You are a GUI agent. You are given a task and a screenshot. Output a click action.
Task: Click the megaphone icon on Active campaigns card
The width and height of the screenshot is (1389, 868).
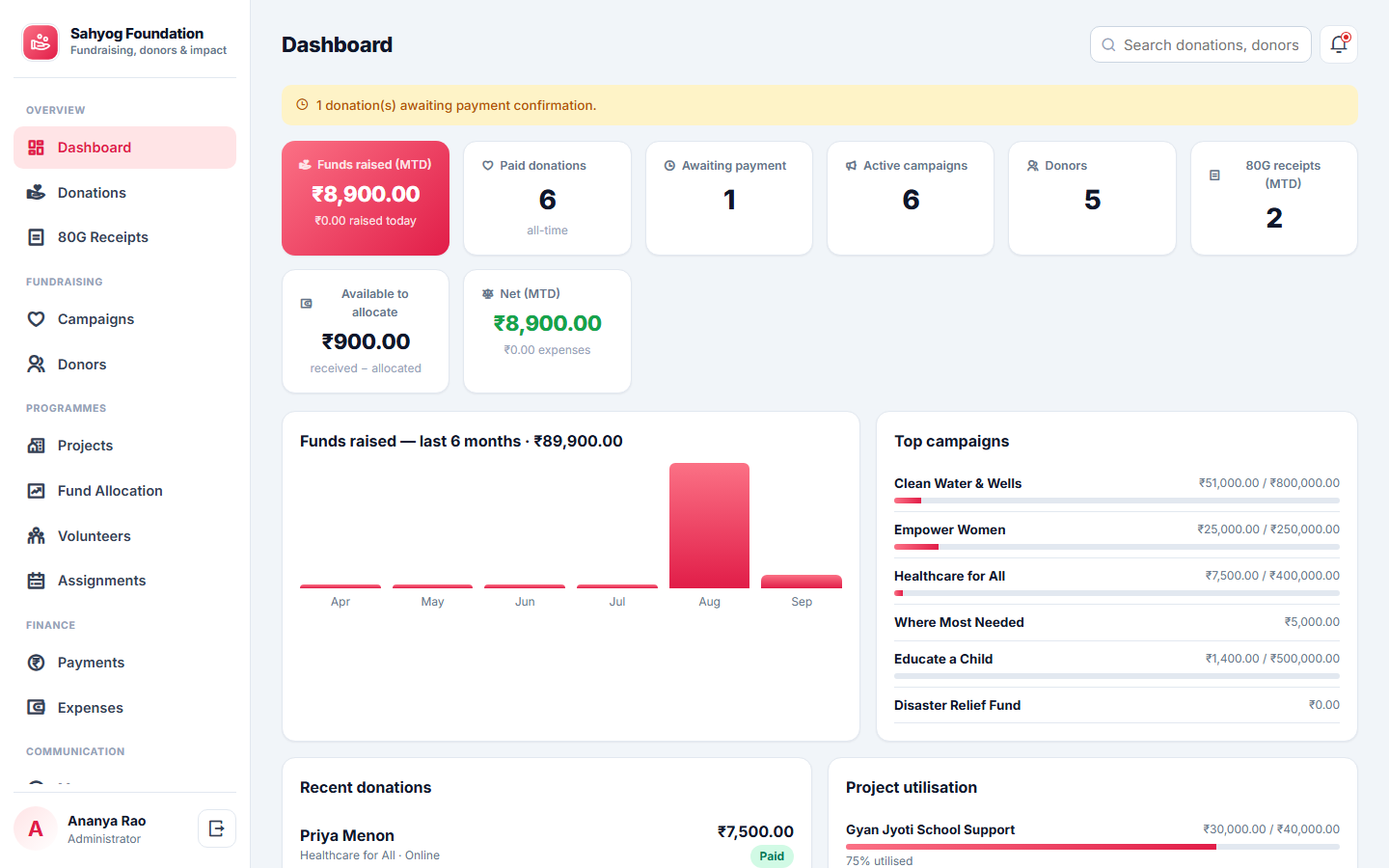(x=852, y=166)
